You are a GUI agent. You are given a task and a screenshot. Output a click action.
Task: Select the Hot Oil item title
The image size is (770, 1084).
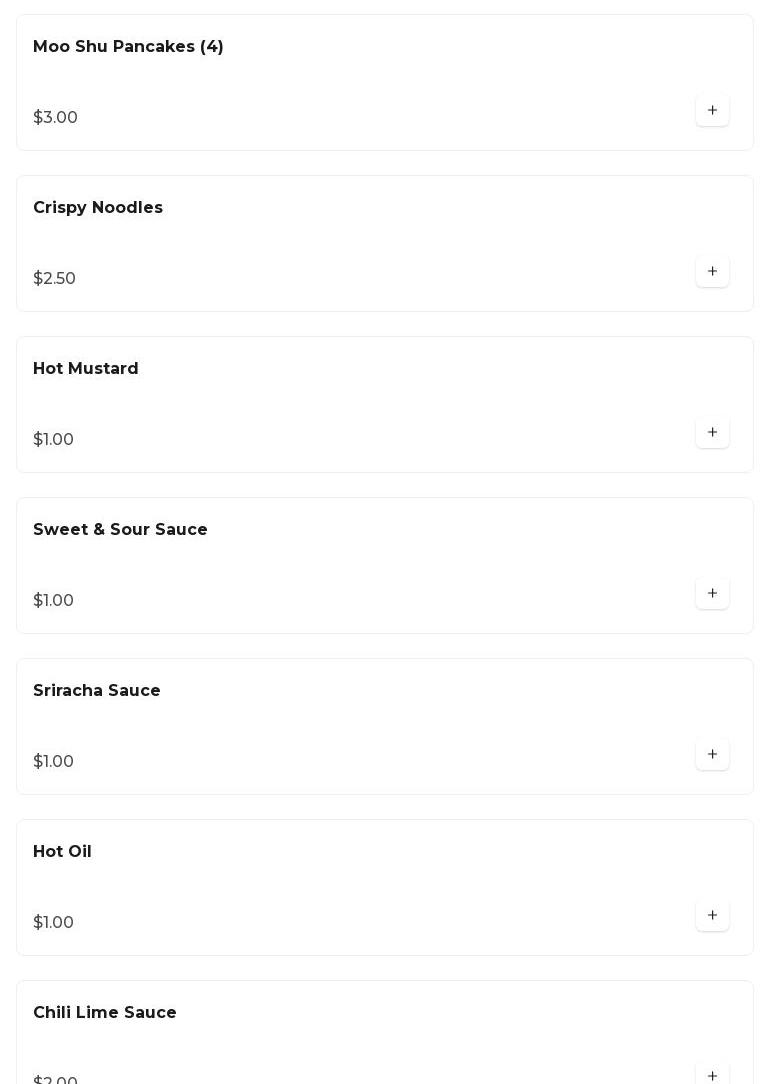tap(62, 852)
